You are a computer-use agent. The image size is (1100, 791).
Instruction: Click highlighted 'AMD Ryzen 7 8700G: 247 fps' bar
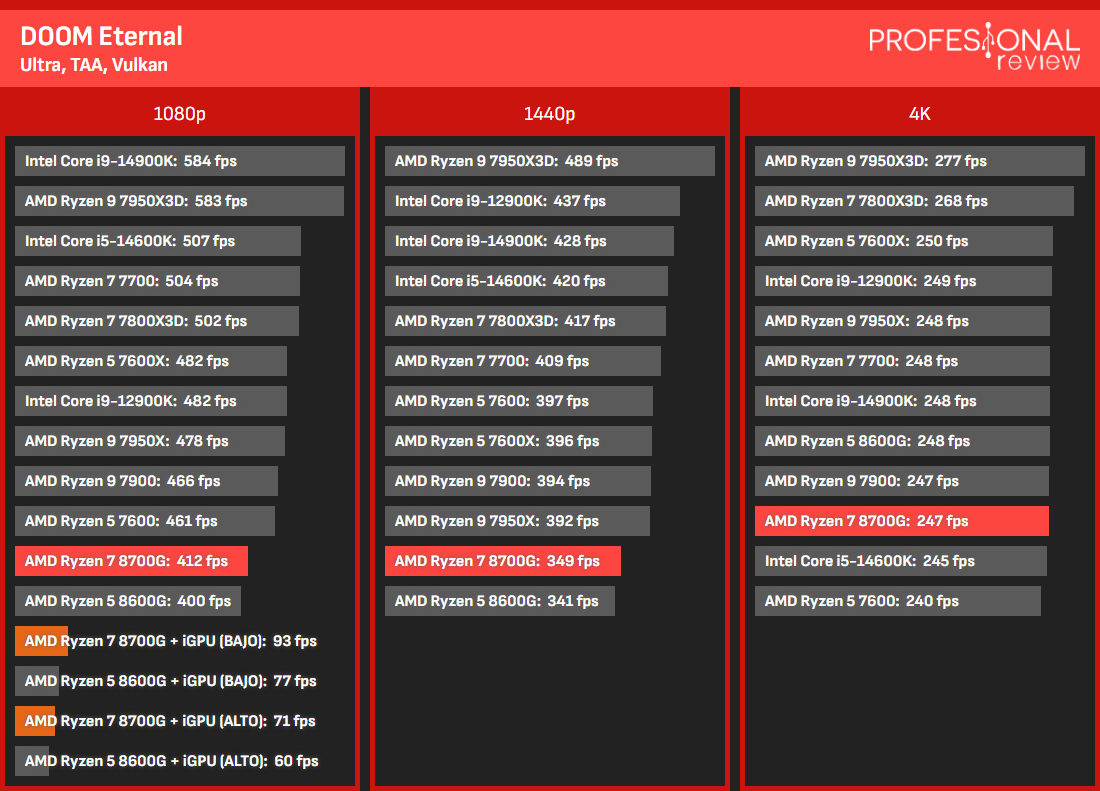(x=901, y=520)
